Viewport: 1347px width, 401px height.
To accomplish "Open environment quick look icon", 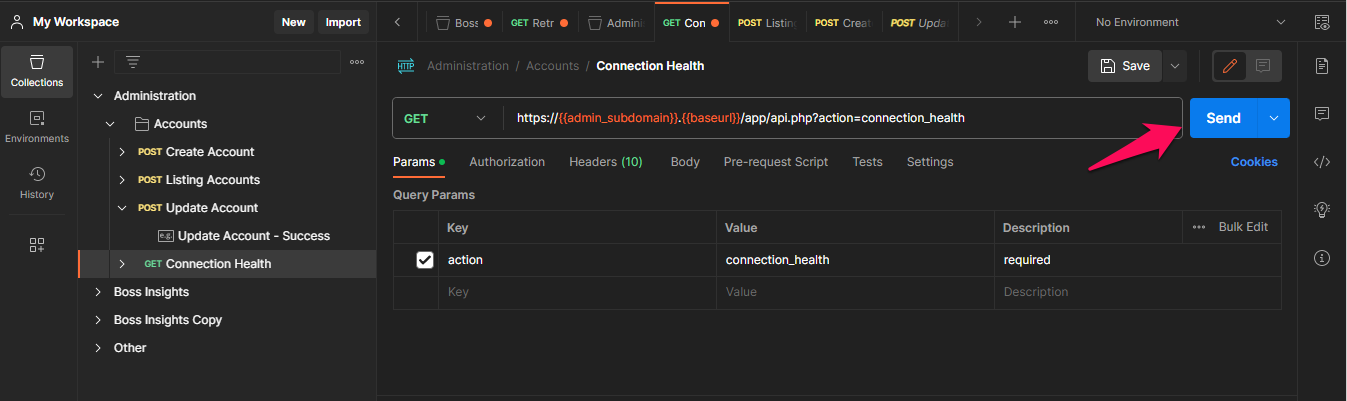I will click(1323, 22).
